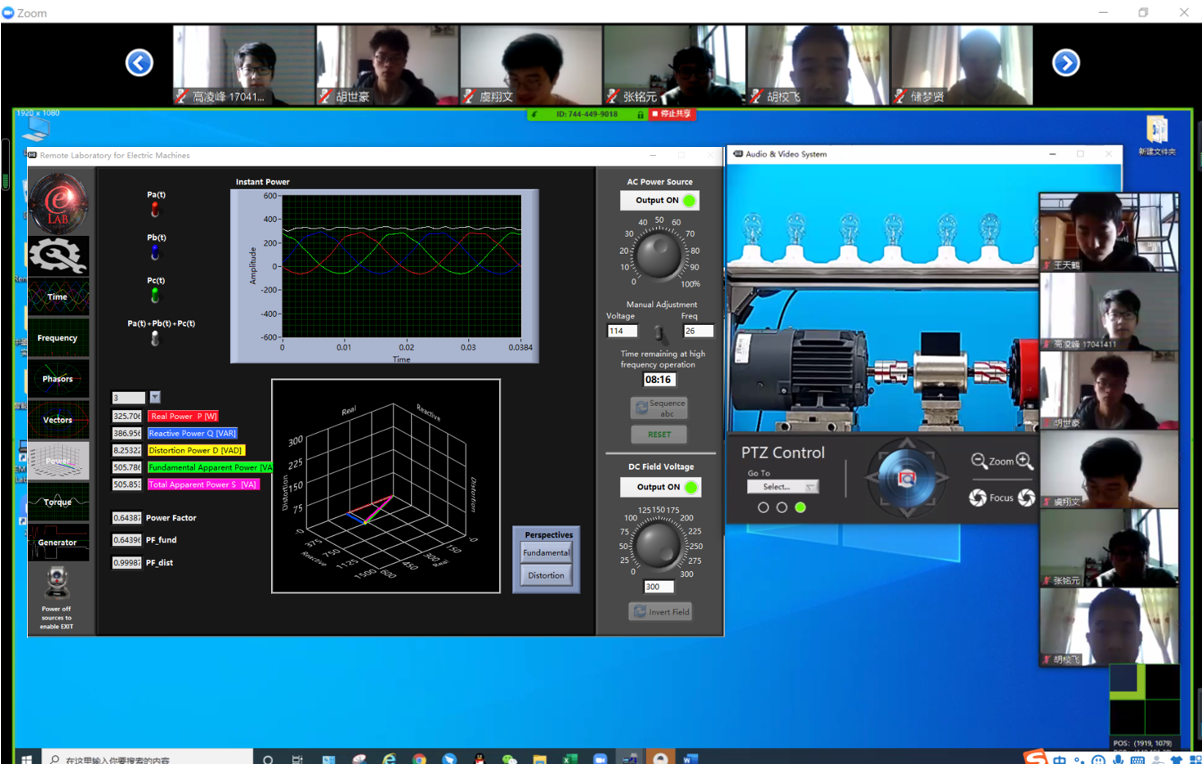The height and width of the screenshot is (767, 1204).
Task: Expand the dropdown showing value 3
Action: (155, 398)
